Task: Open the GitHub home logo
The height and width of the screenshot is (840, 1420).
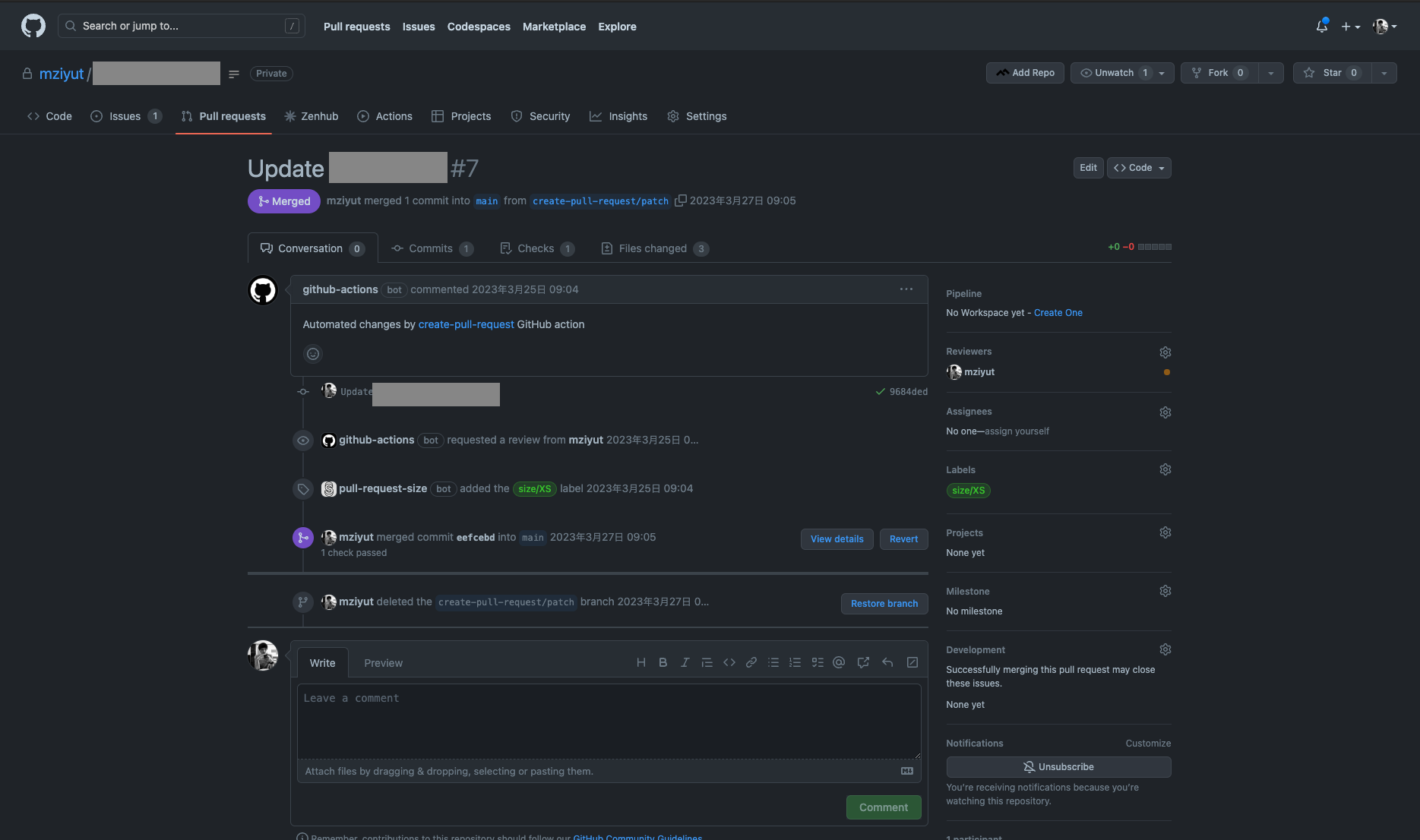Action: point(33,26)
